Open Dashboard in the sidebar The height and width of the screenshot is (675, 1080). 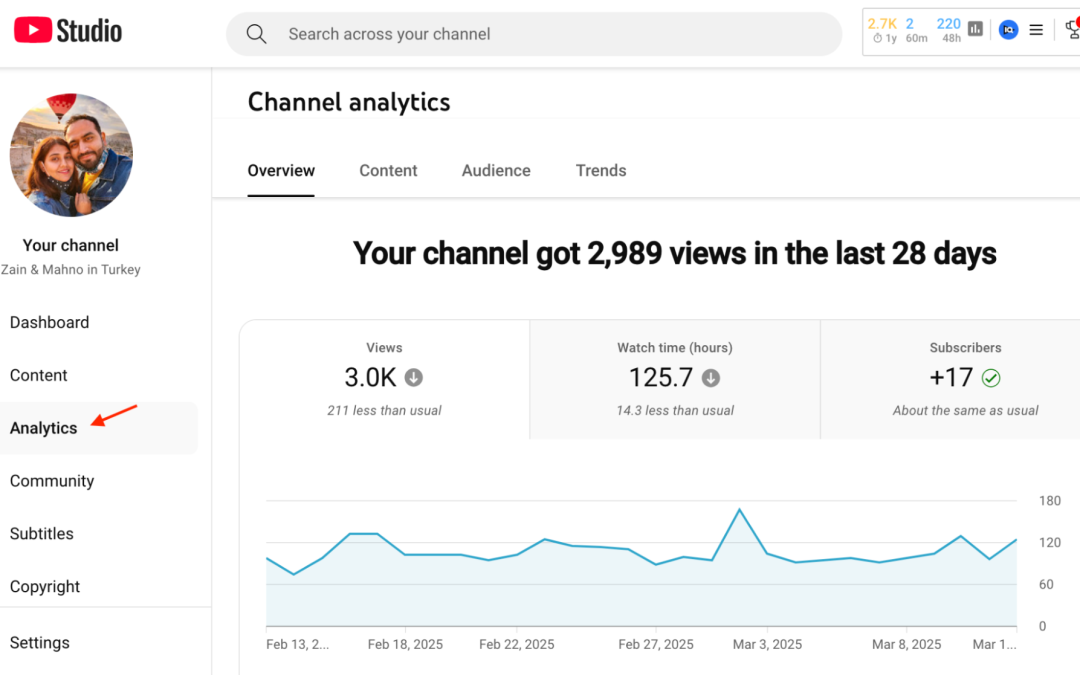pyautogui.click(x=50, y=322)
